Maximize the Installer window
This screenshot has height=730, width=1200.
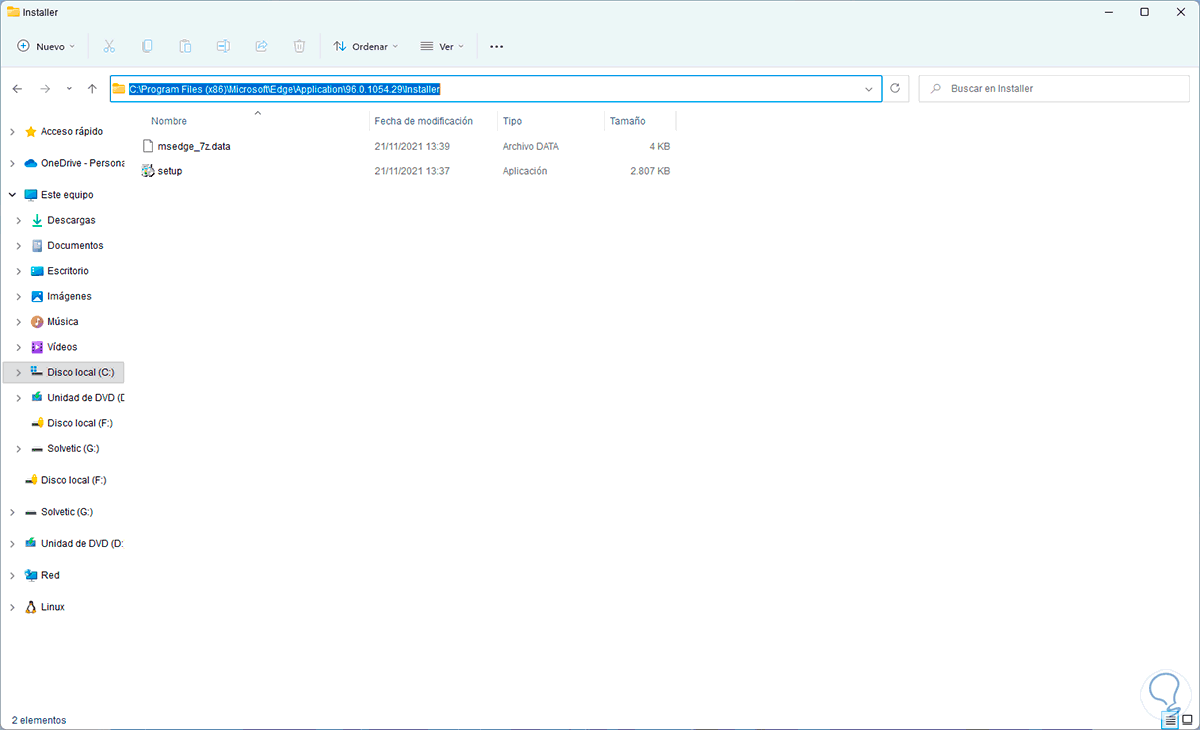coord(1144,12)
